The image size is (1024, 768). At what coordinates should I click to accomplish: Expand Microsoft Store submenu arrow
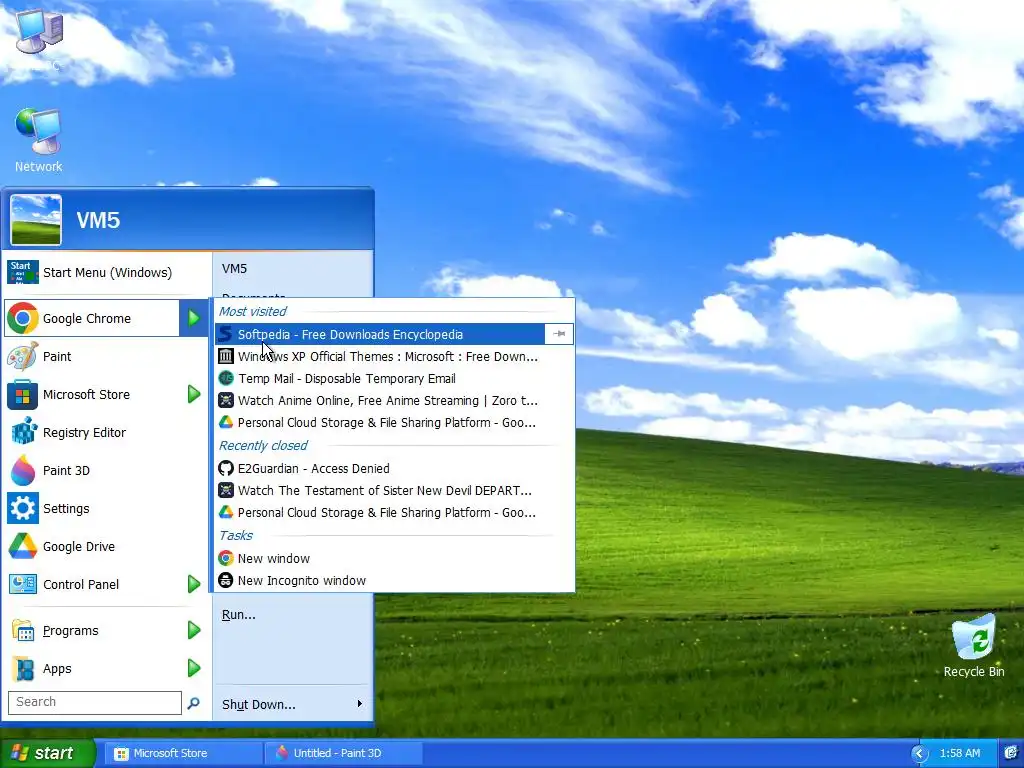[194, 394]
